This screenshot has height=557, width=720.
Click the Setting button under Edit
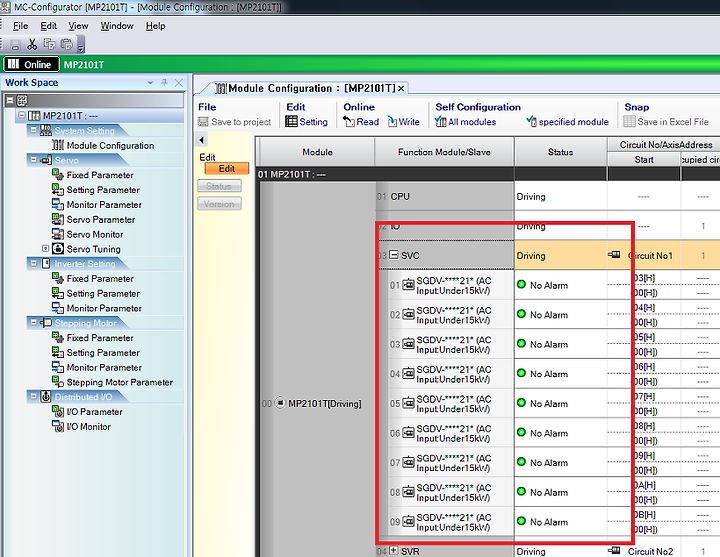coord(307,122)
